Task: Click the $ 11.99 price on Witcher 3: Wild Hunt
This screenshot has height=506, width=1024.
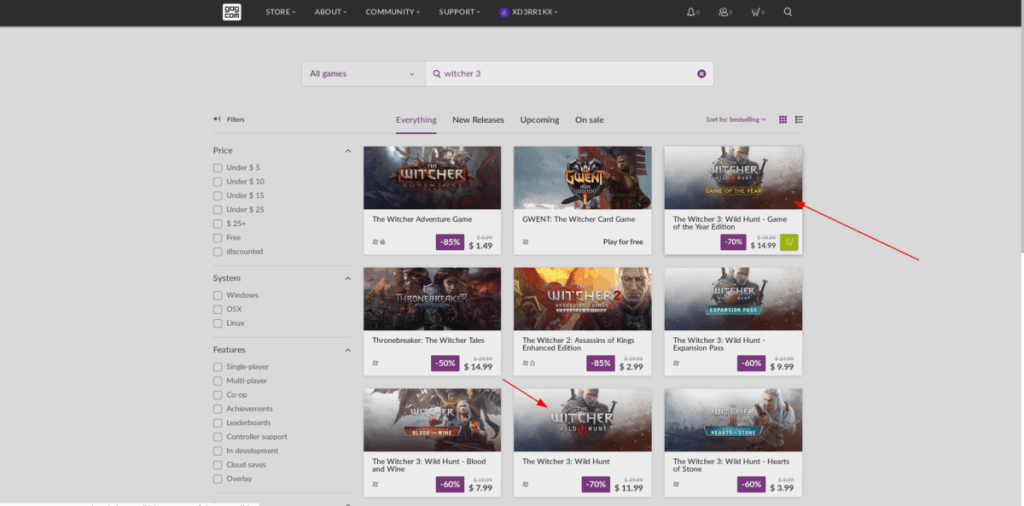Action: [628, 488]
